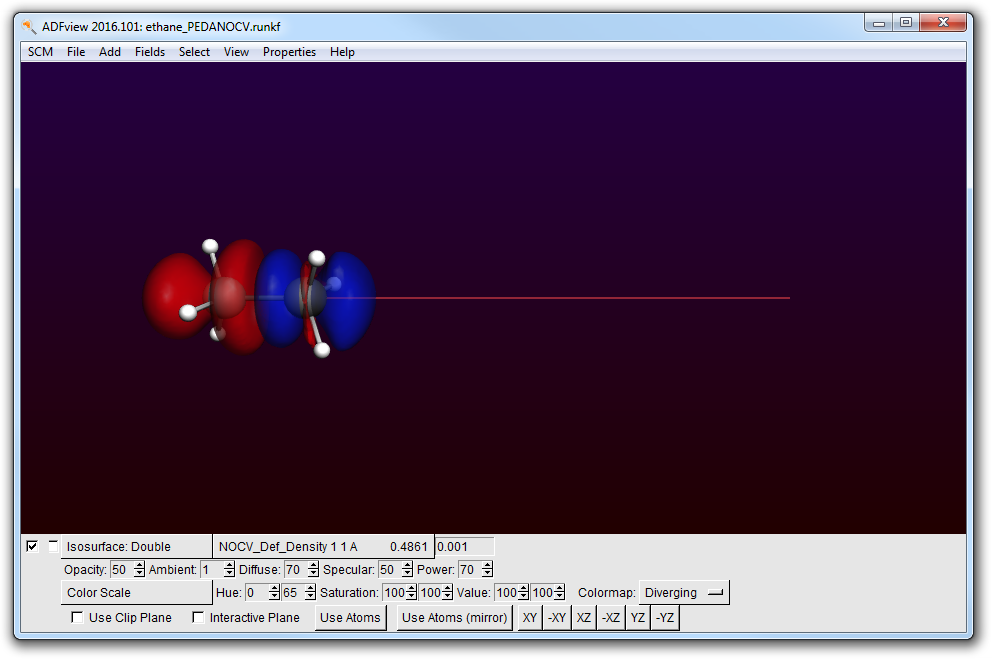Select the left carbon atom inside red lobe
Screen dimensions: 992x659
[x=227, y=297]
